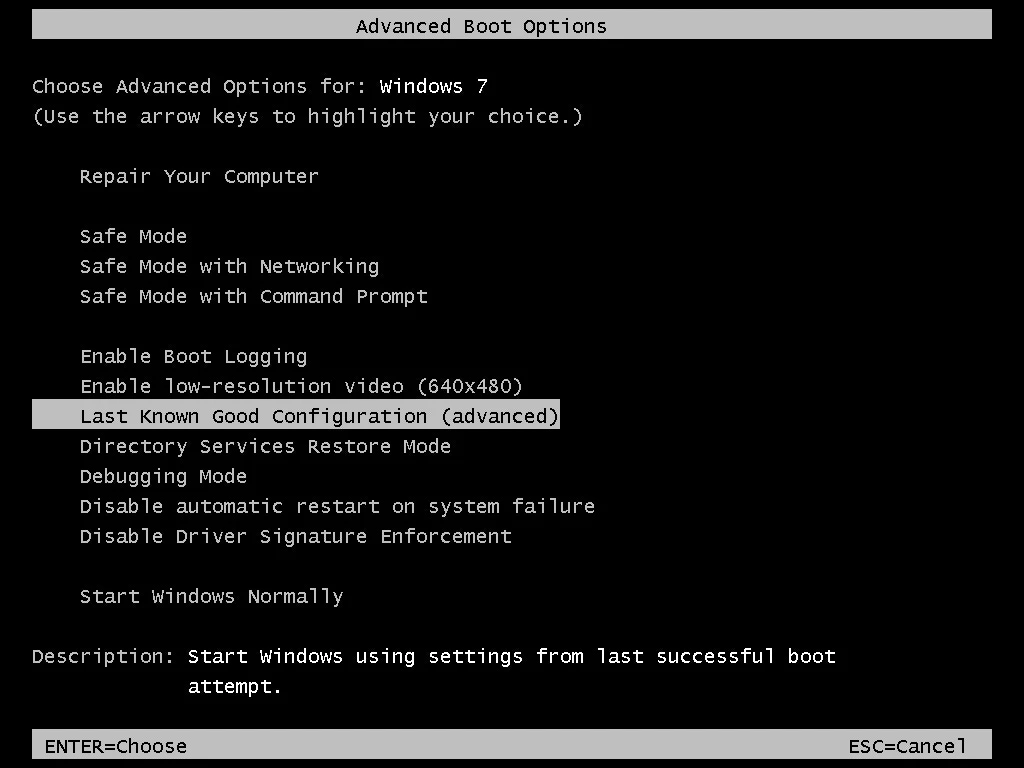Disable automatic restart on system failure
Image resolution: width=1024 pixels, height=768 pixels.
coord(337,506)
